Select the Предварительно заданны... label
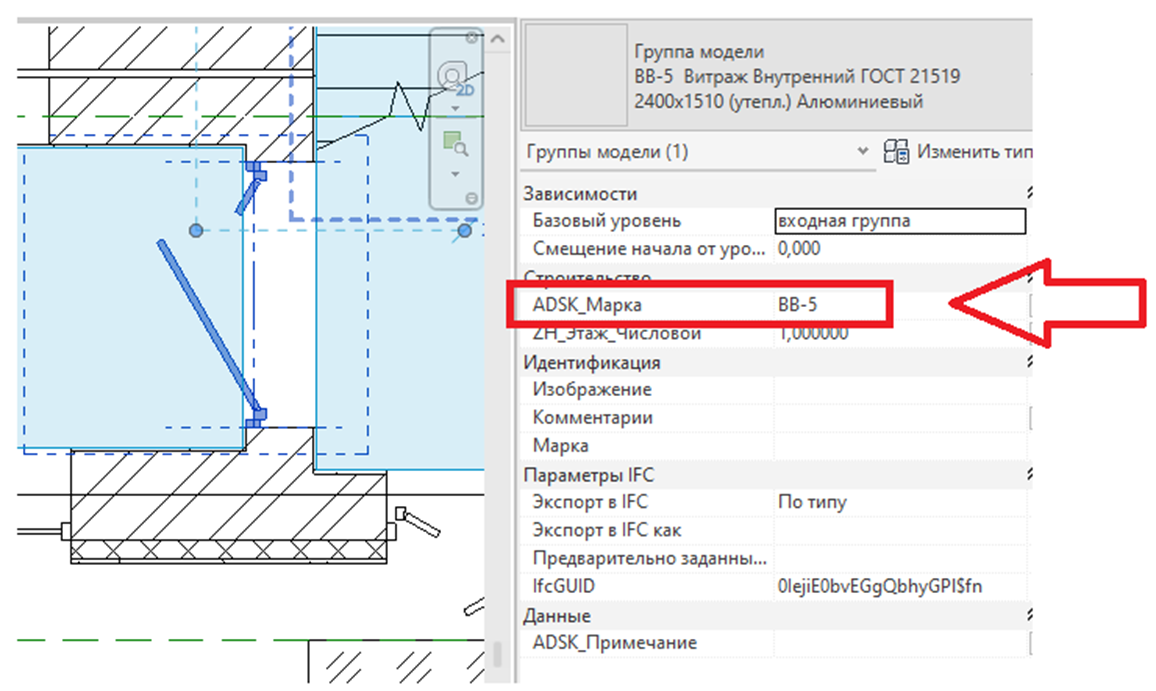This screenshot has width=1156, height=691. click(x=650, y=558)
